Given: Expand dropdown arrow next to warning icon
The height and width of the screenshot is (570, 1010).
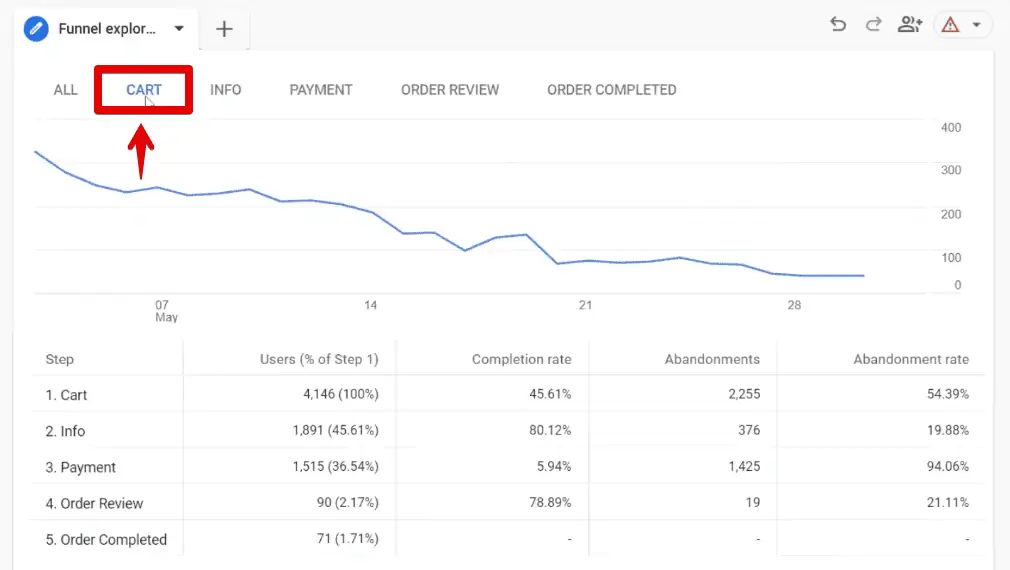Looking at the screenshot, I should [977, 25].
